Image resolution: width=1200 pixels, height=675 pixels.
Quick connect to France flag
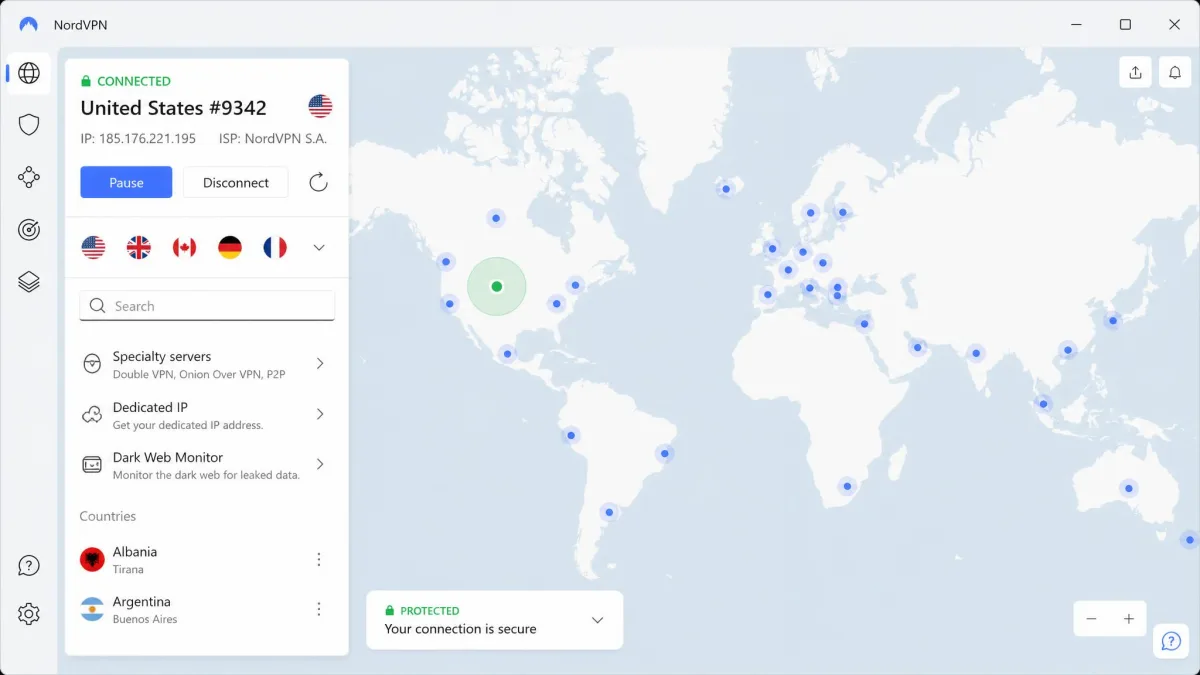click(275, 247)
